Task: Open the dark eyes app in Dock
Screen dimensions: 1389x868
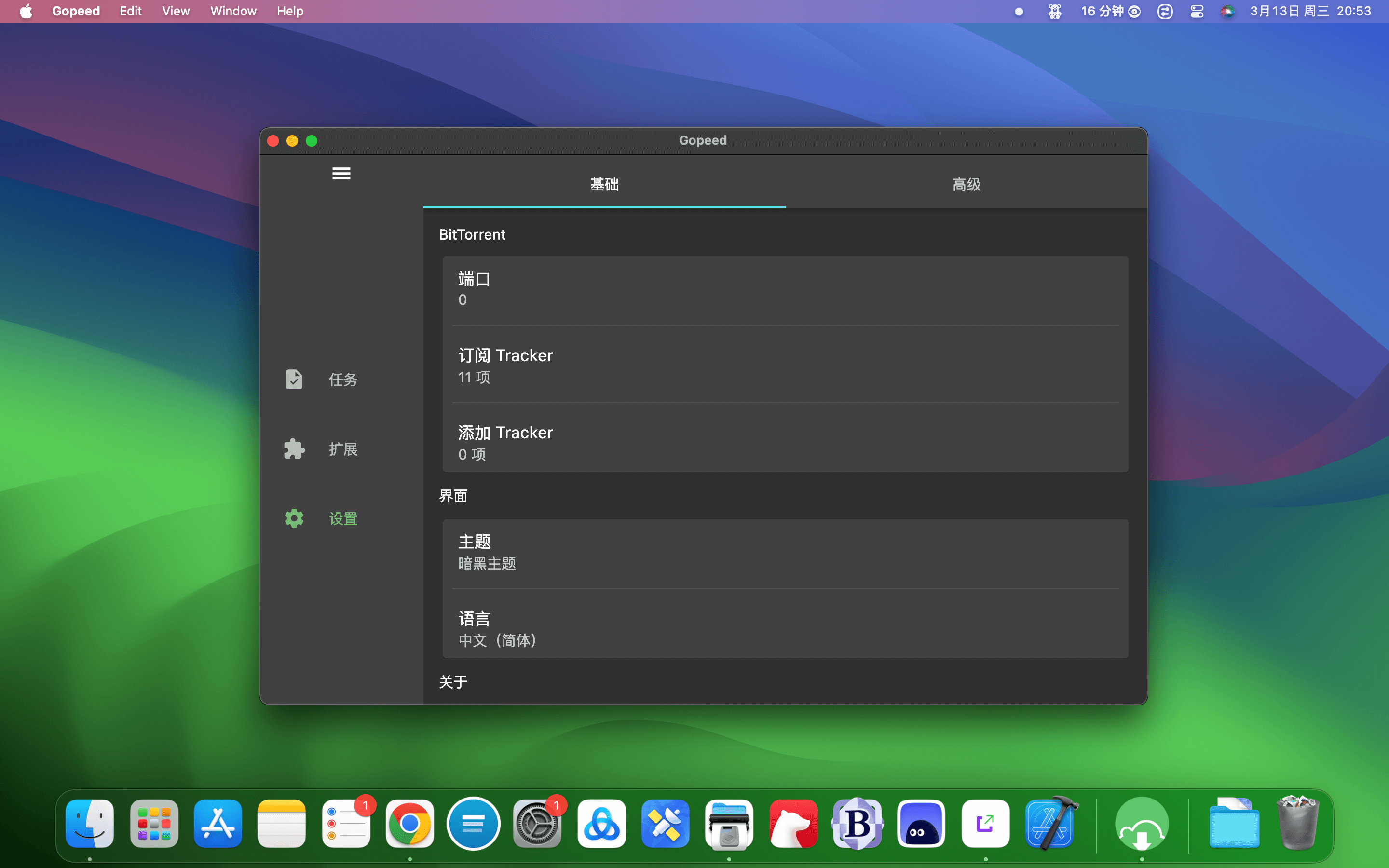Action: (921, 823)
